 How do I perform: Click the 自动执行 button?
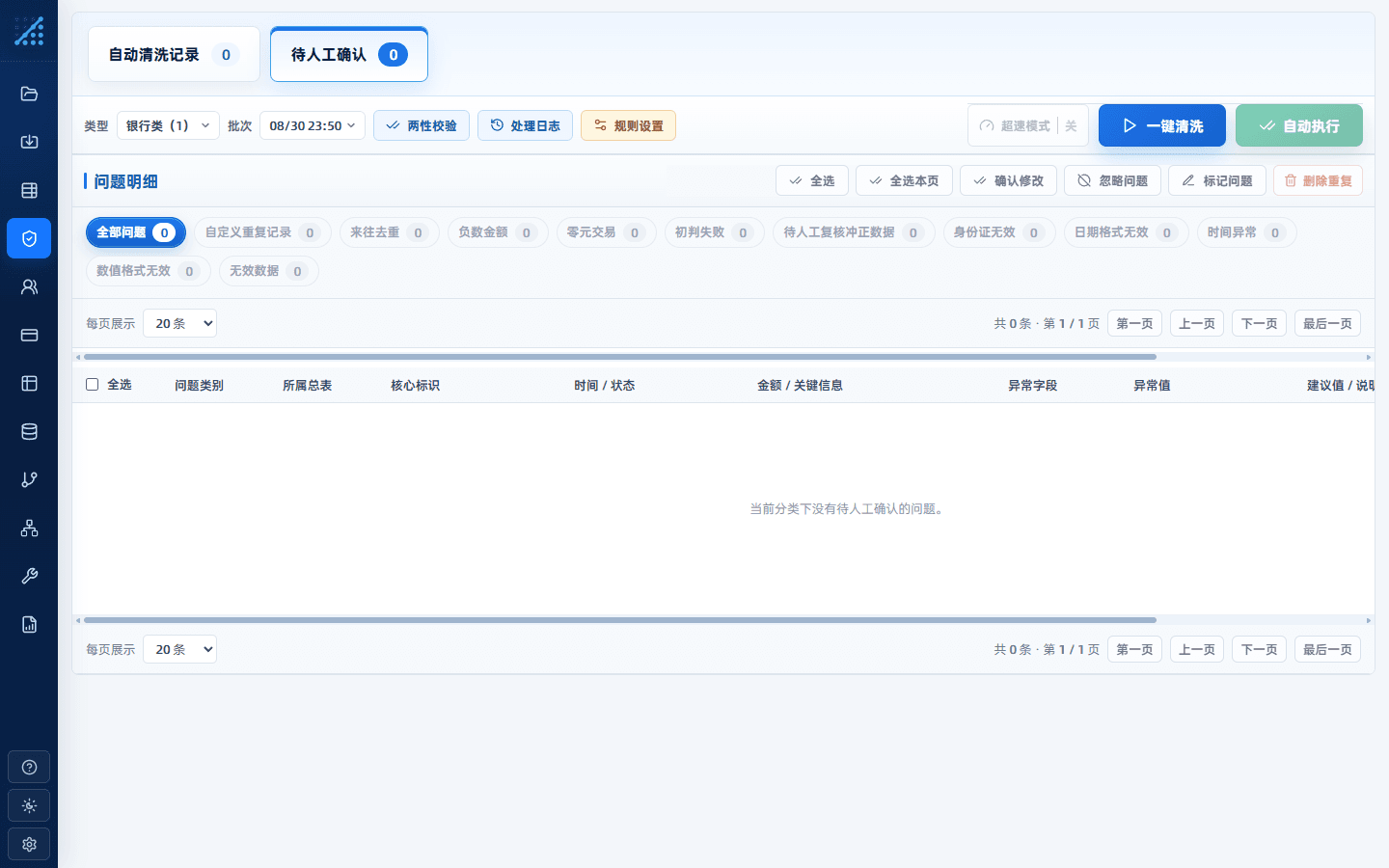tap(1299, 125)
